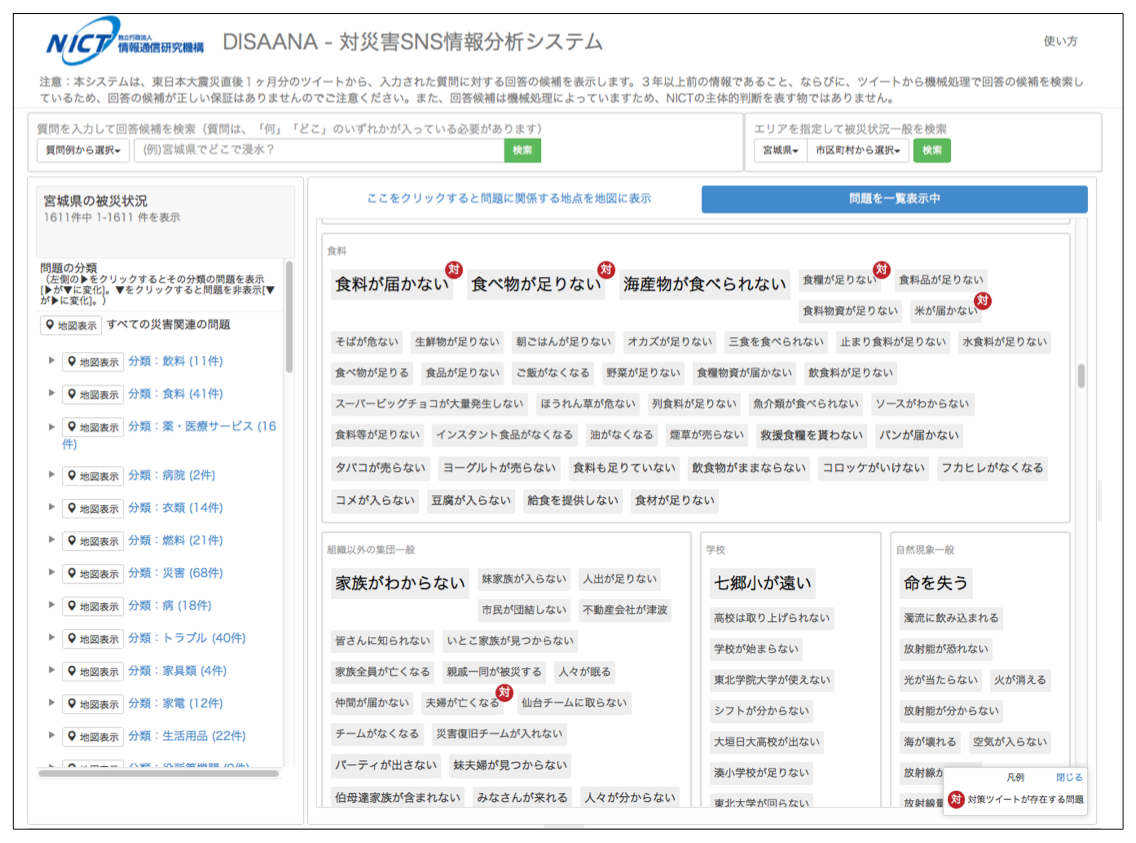
Task: Close the legend with 閉じる
Action: point(1069,777)
